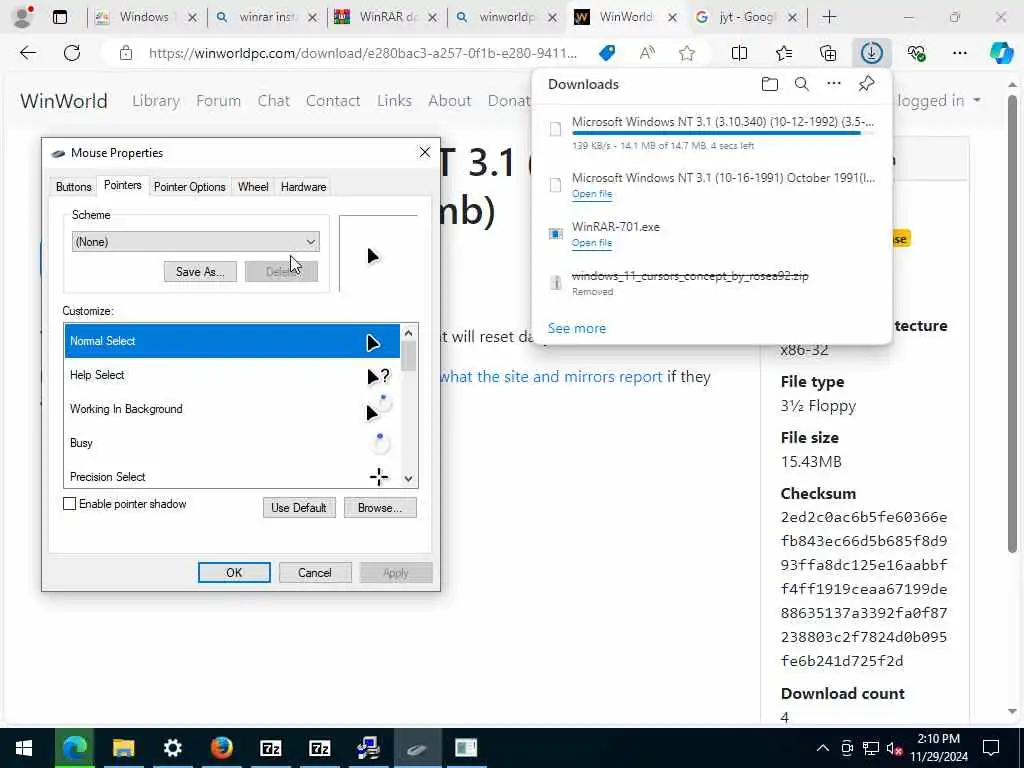Open WinWorld Chat page
This screenshot has width=1024, height=768.
click(x=274, y=101)
